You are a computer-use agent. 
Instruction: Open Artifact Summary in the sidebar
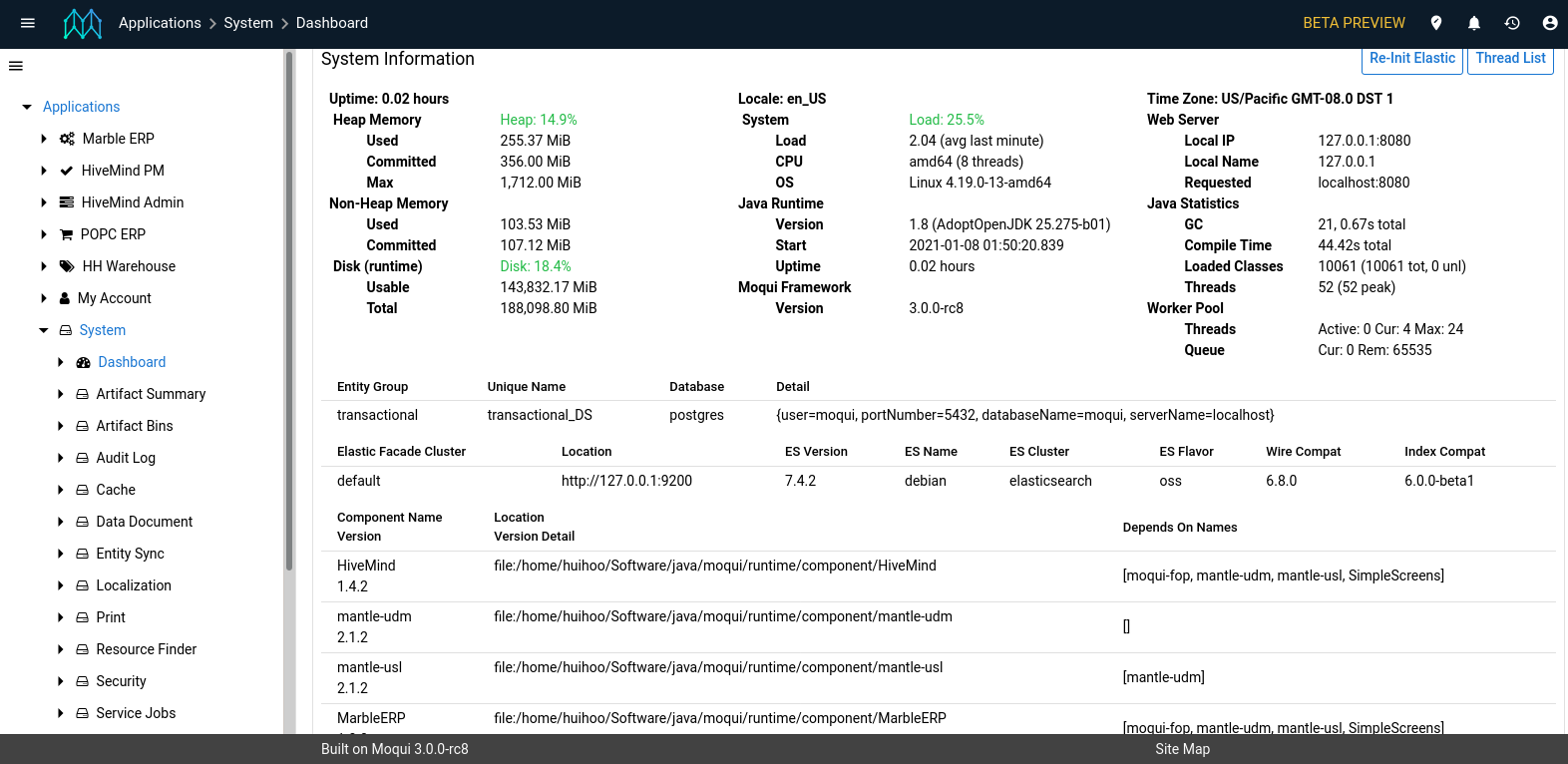click(151, 394)
